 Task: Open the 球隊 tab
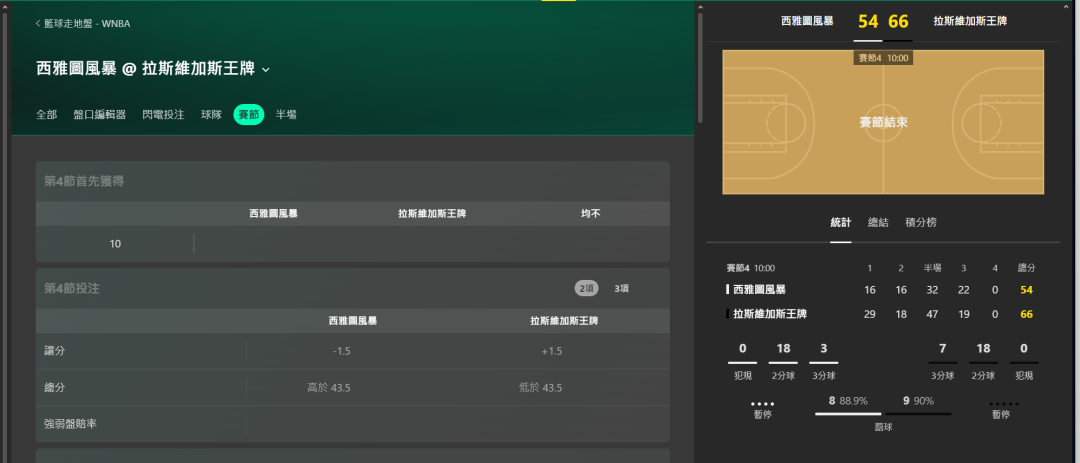click(x=211, y=114)
